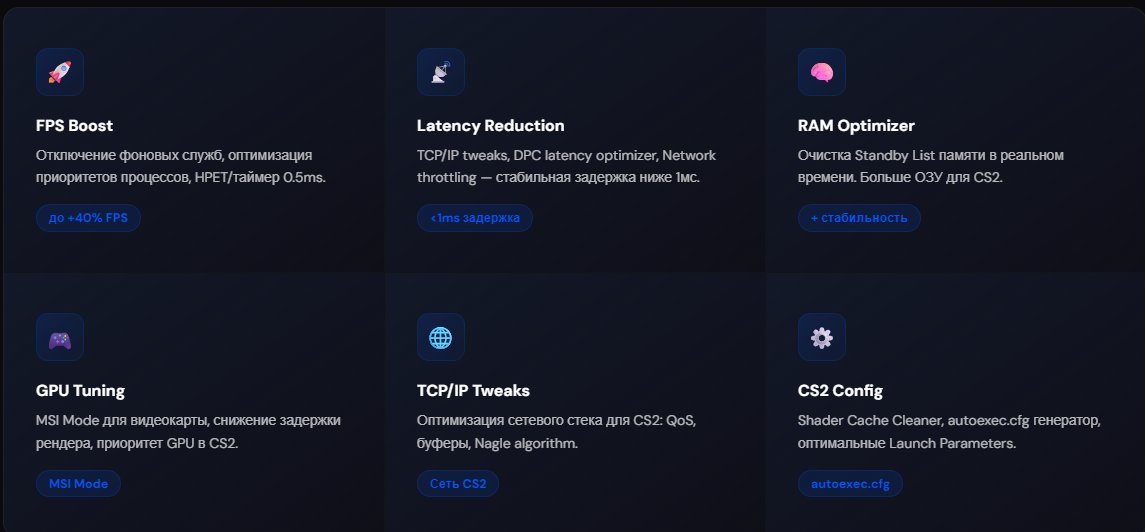Click the gear icon for CS2 Config

[x=822, y=337]
